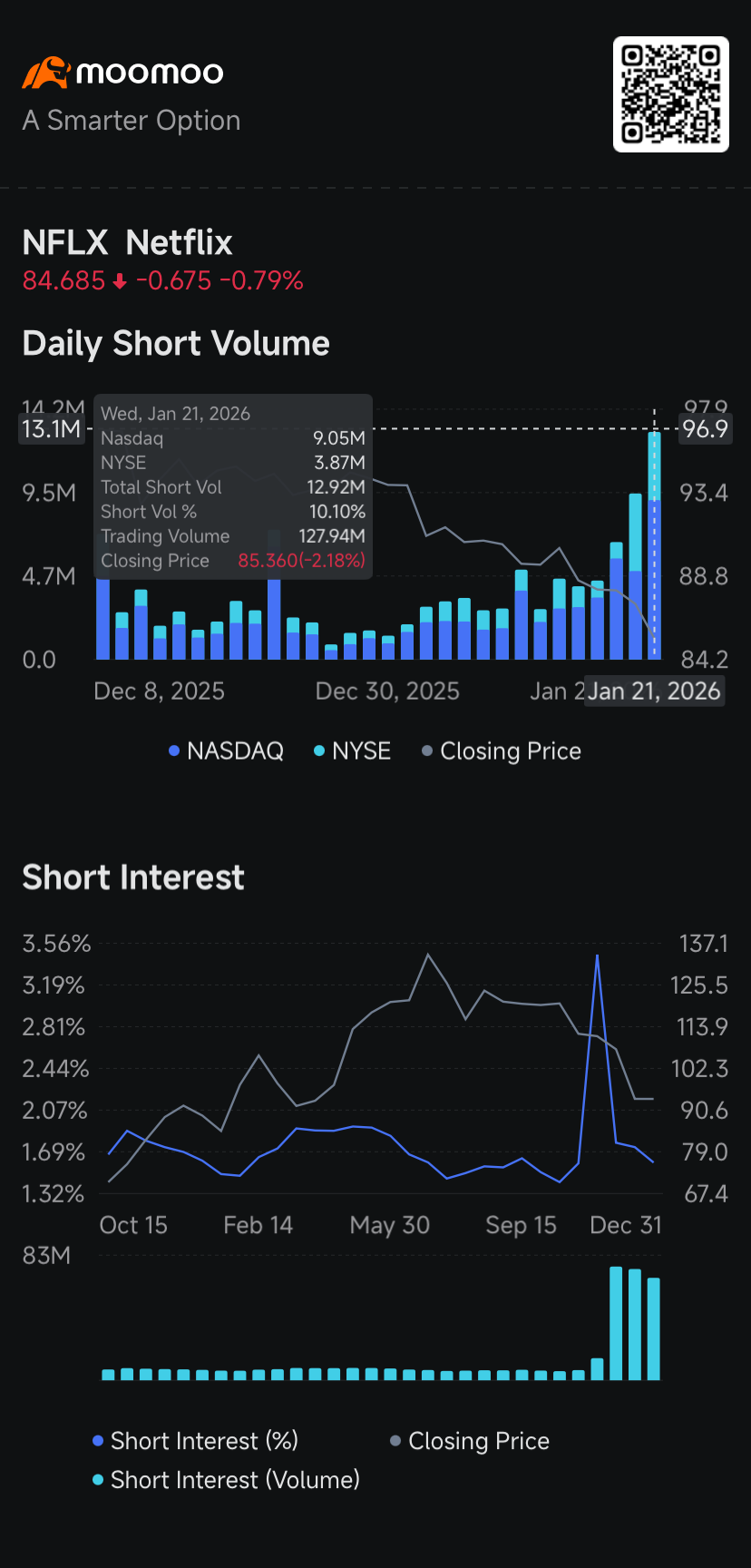Viewport: 751px width, 1568px height.
Task: Click the 13.1M crosshair value label
Action: 52,429
